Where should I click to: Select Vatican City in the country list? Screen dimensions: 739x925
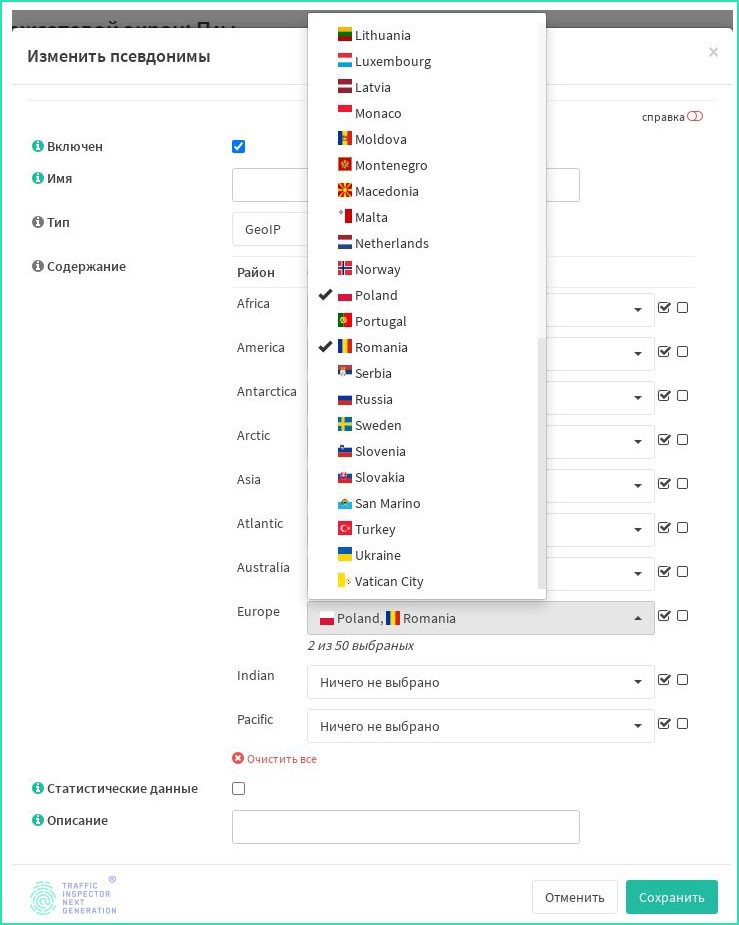tap(423, 581)
